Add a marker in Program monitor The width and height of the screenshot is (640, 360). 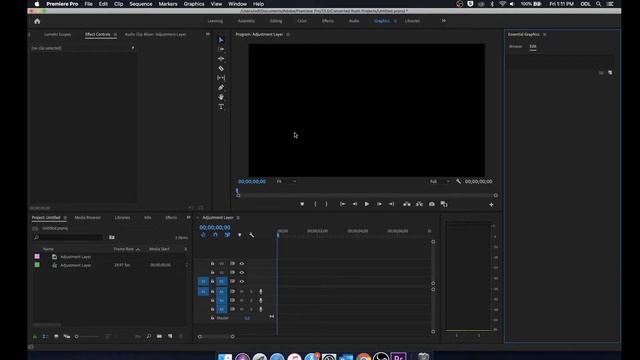pyautogui.click(x=302, y=204)
